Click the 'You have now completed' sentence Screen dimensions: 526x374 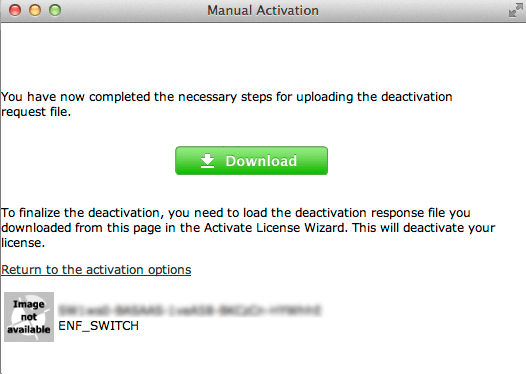click(x=227, y=104)
